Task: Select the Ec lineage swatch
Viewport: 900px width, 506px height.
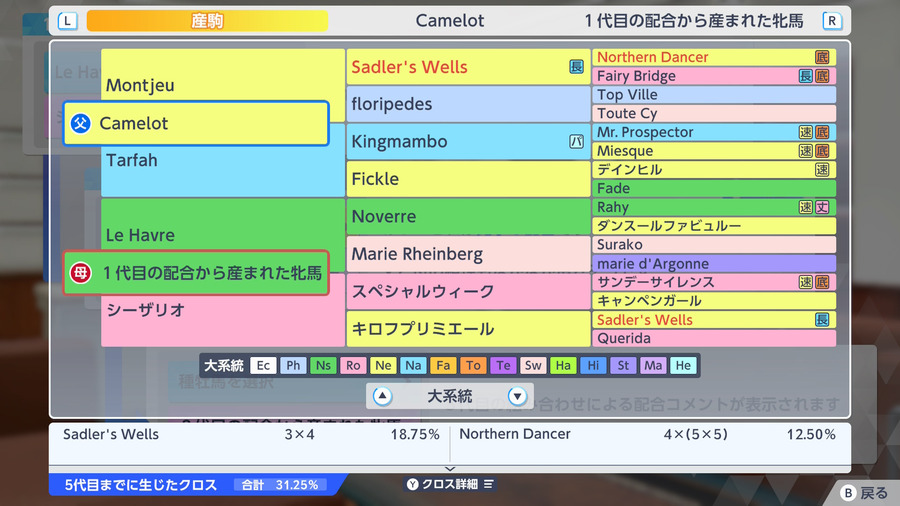Action: click(x=263, y=365)
